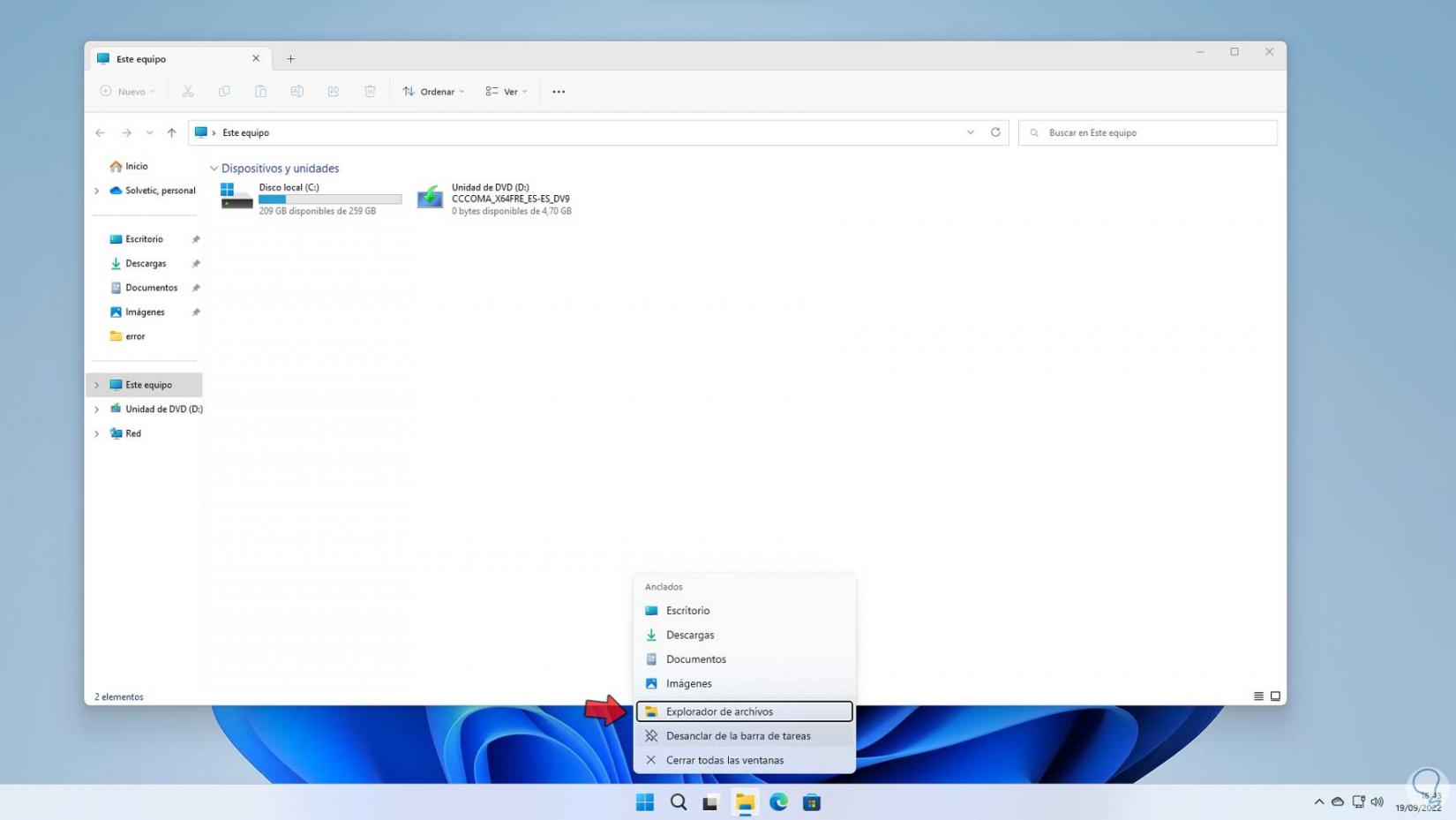This screenshot has width=1456, height=820.
Task: Collapse Dispositivos y unidades group
Action: pyautogui.click(x=214, y=169)
